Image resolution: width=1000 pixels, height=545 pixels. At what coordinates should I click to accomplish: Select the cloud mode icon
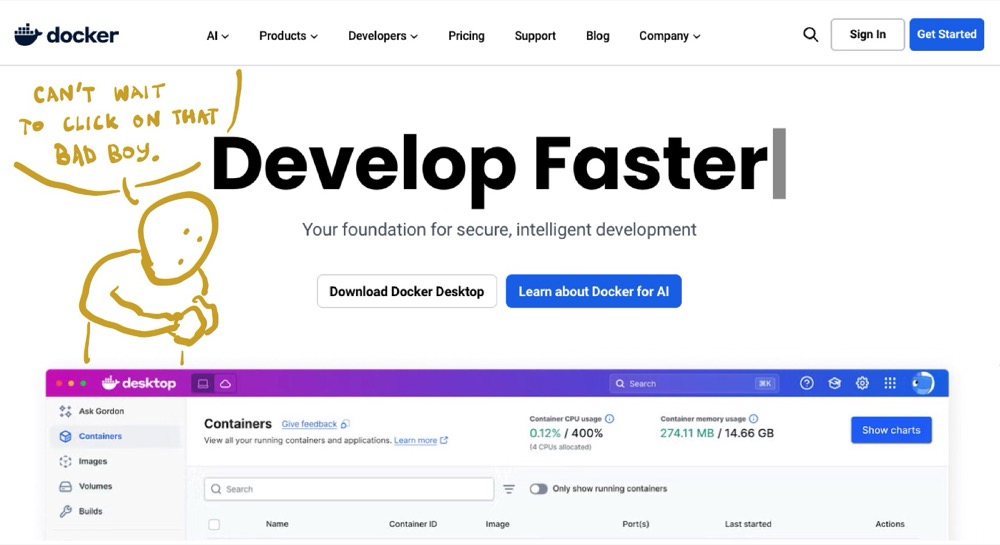[225, 383]
